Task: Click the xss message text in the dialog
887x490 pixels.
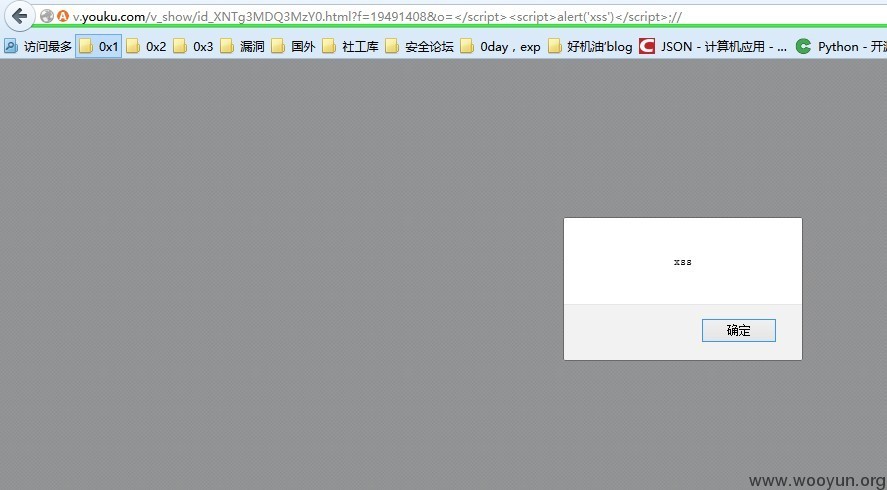Action: click(x=683, y=262)
